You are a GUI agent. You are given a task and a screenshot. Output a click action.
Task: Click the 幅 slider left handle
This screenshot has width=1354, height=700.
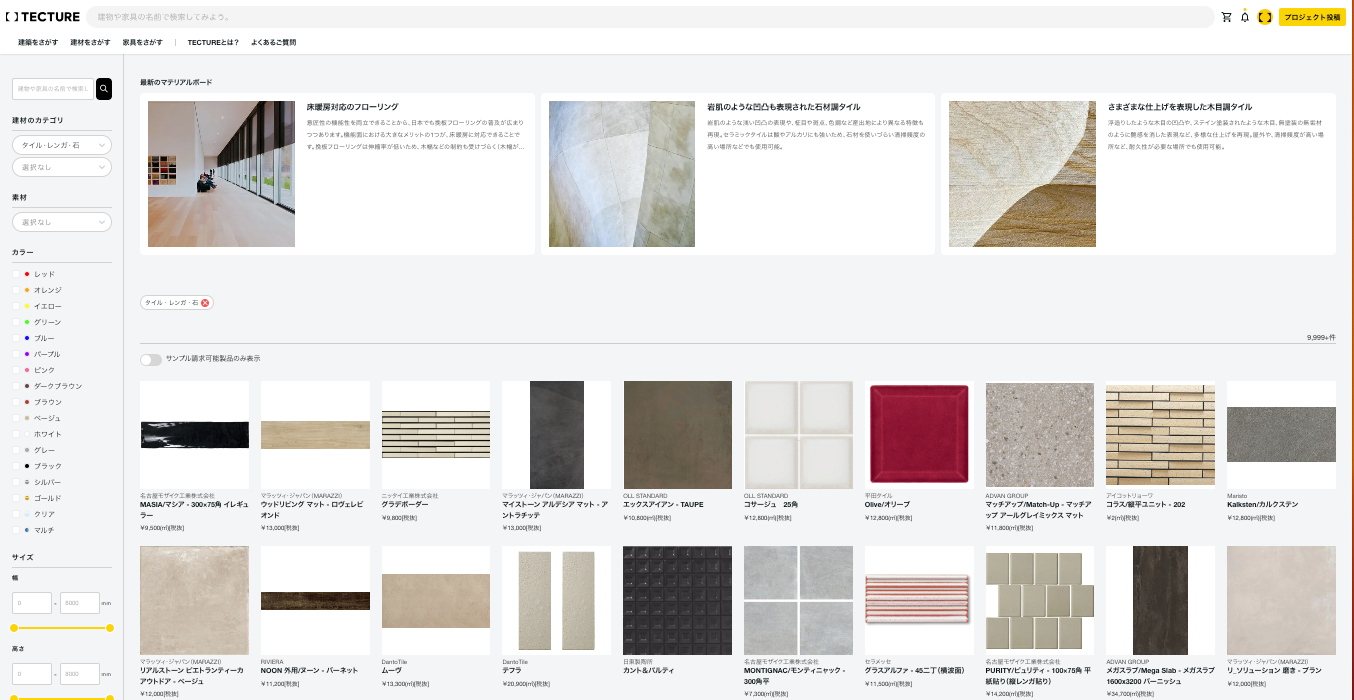click(x=14, y=628)
